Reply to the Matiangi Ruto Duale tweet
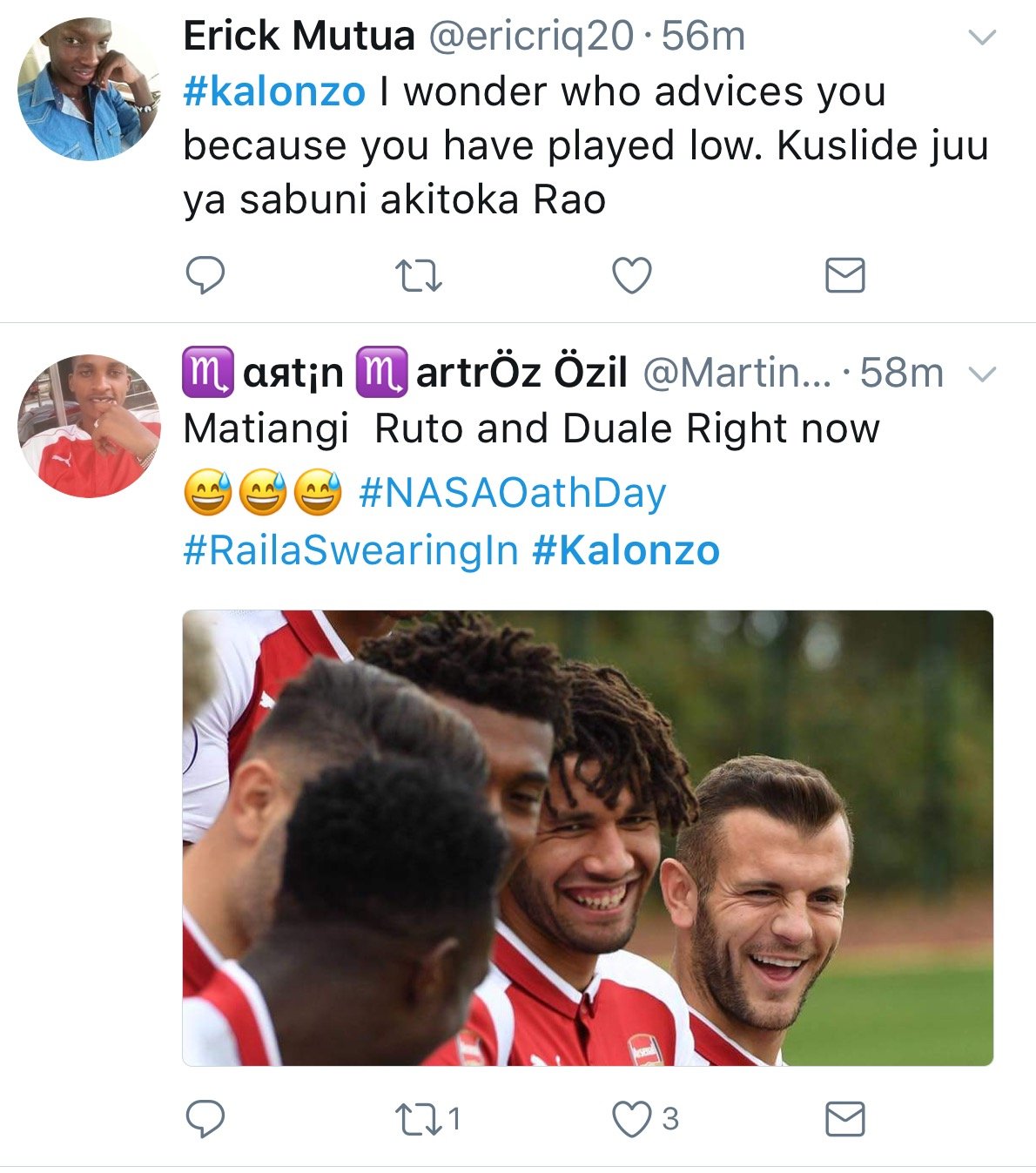Screen dimensions: 1036x1173 [x=205, y=1119]
